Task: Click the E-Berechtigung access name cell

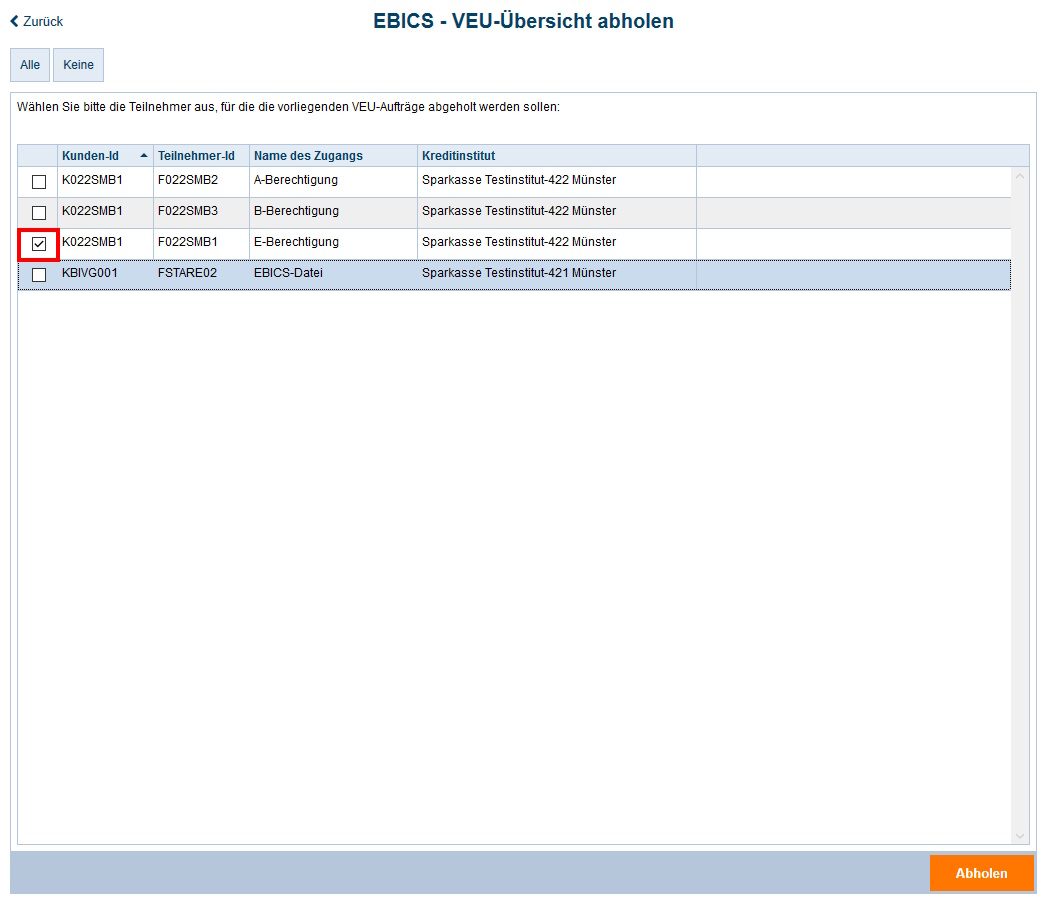Action: 296,243
